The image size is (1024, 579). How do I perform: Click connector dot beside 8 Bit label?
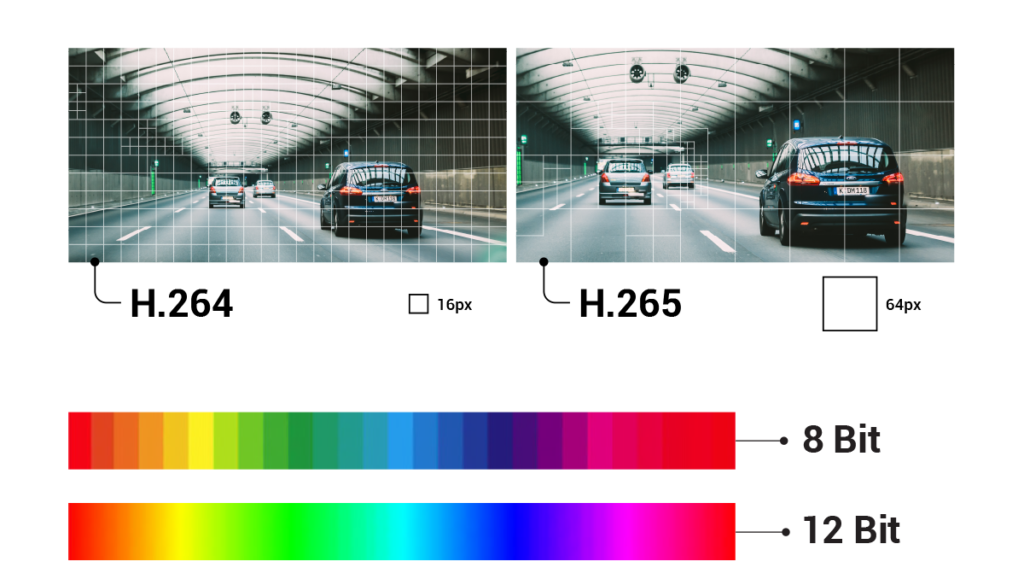(784, 440)
